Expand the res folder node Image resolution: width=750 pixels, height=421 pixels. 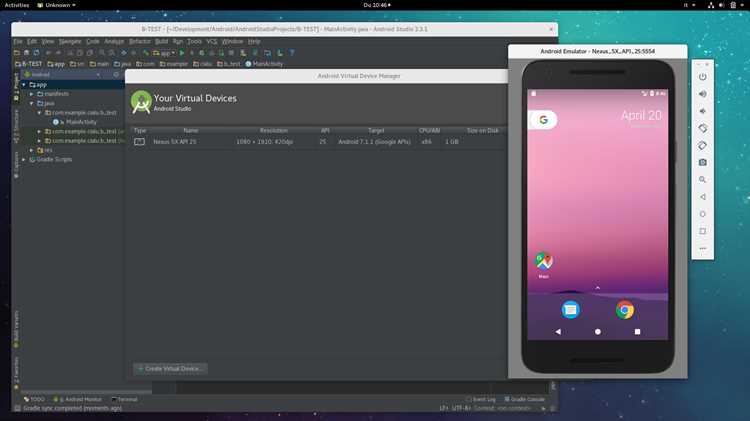coord(32,150)
